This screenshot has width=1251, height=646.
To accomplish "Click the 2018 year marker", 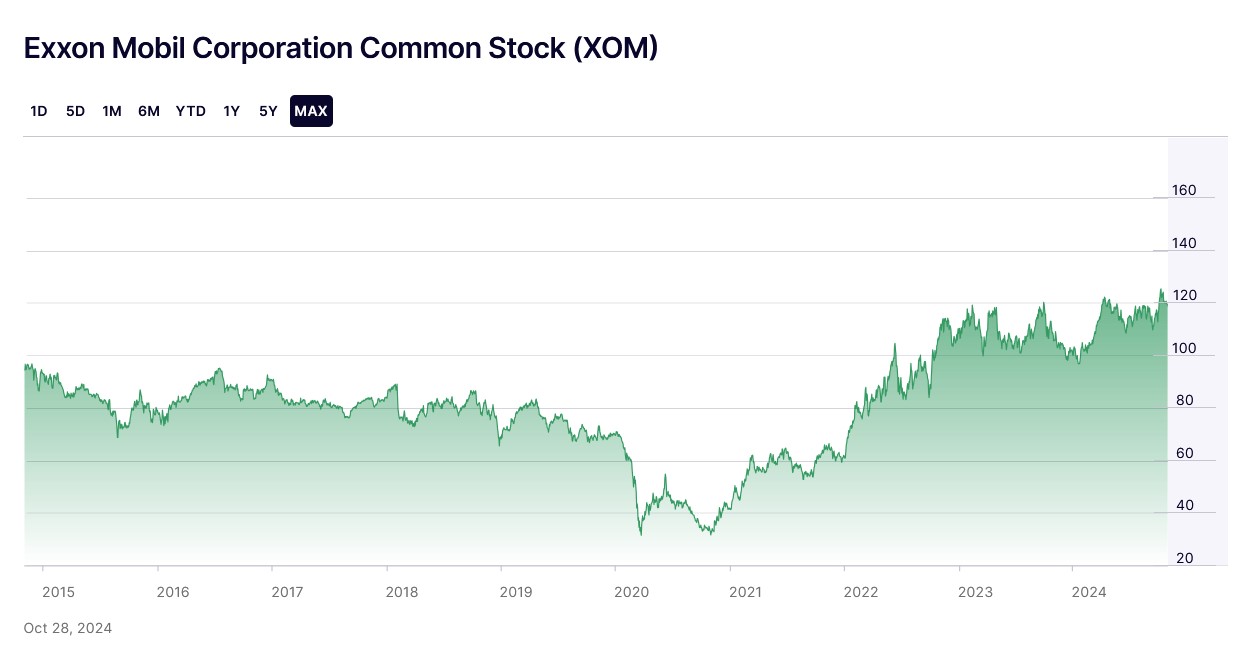I will [x=401, y=592].
